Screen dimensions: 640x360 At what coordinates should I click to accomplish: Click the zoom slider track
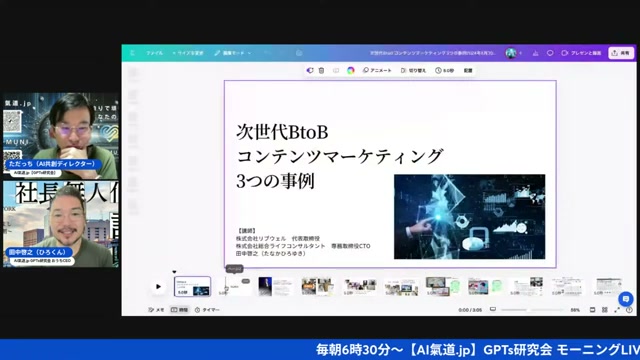(x=532, y=310)
